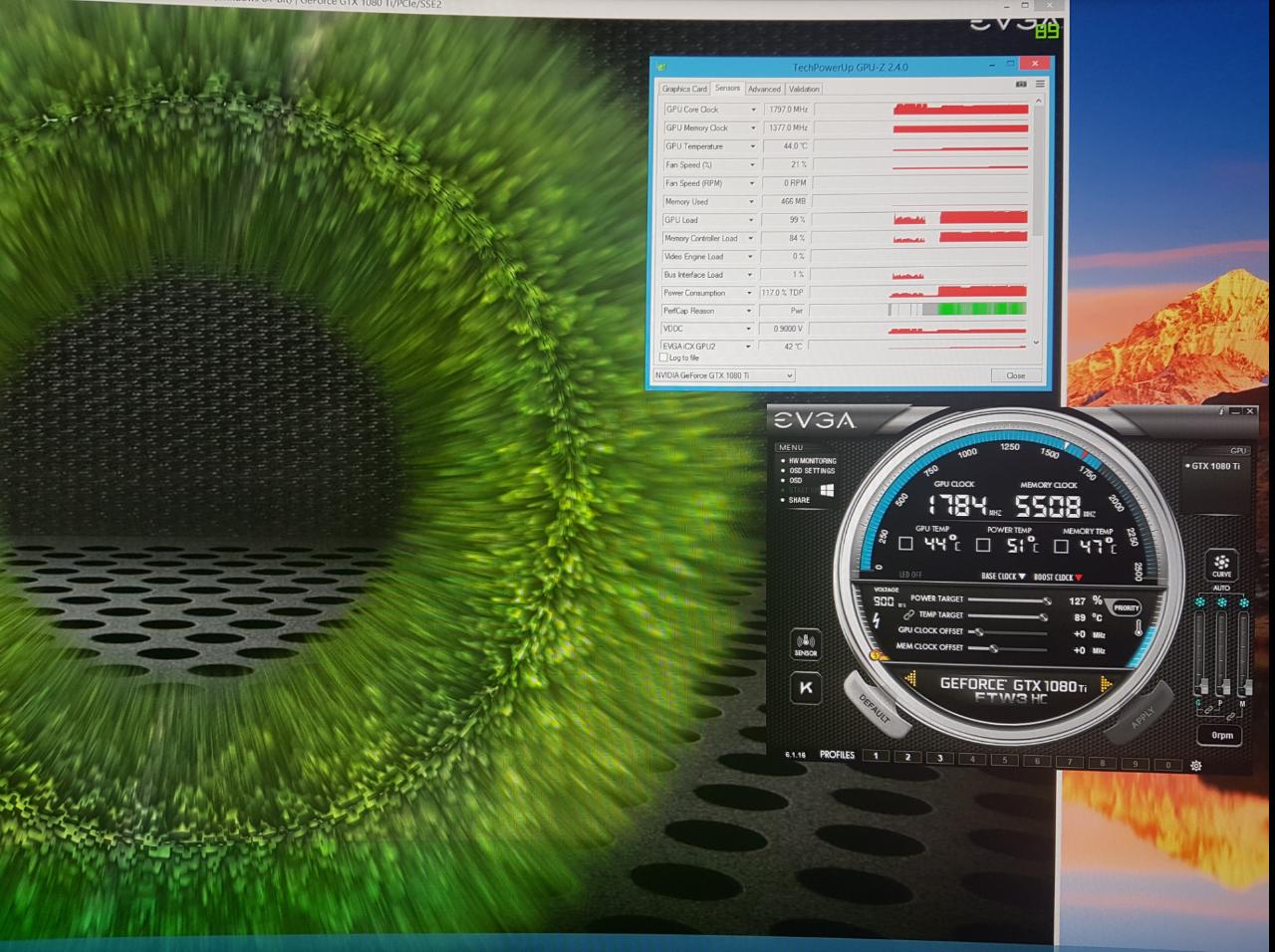The image size is (1275, 952).
Task: Toggle the Power Temp checkbox
Action: click(x=983, y=545)
